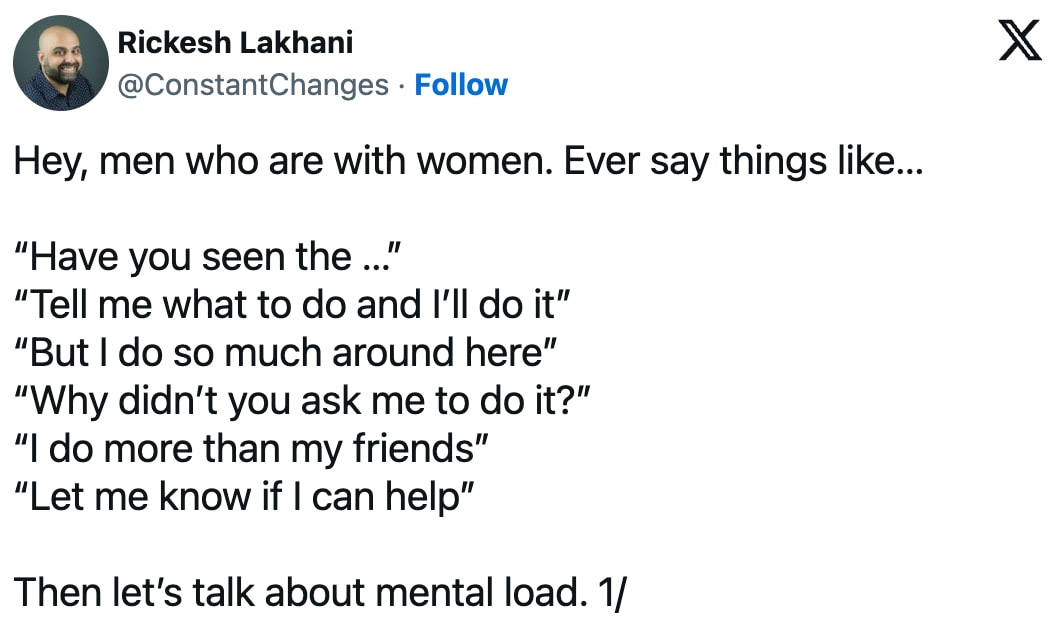Open the @ConstantChanges handle
The width and height of the screenshot is (1062, 624).
(x=253, y=85)
